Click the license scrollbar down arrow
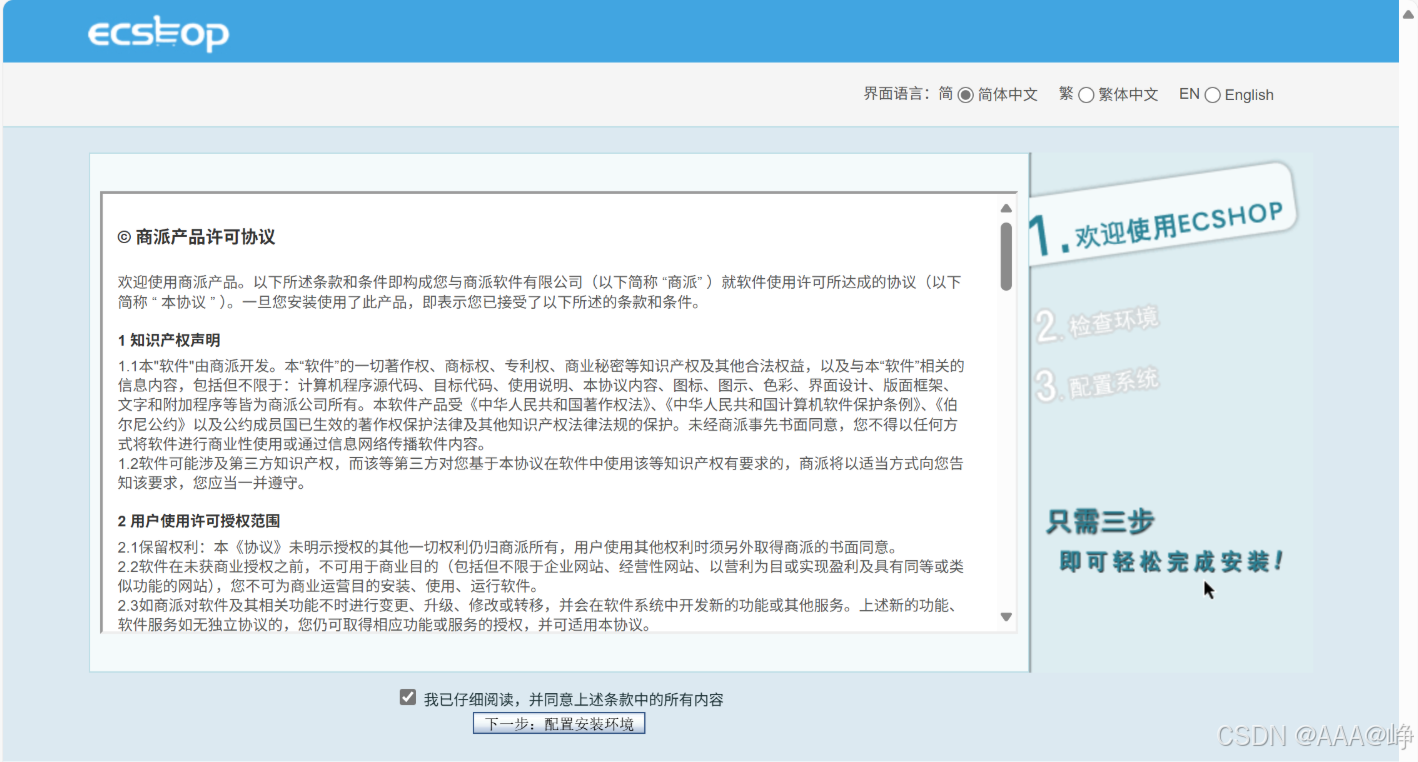 click(x=1006, y=617)
